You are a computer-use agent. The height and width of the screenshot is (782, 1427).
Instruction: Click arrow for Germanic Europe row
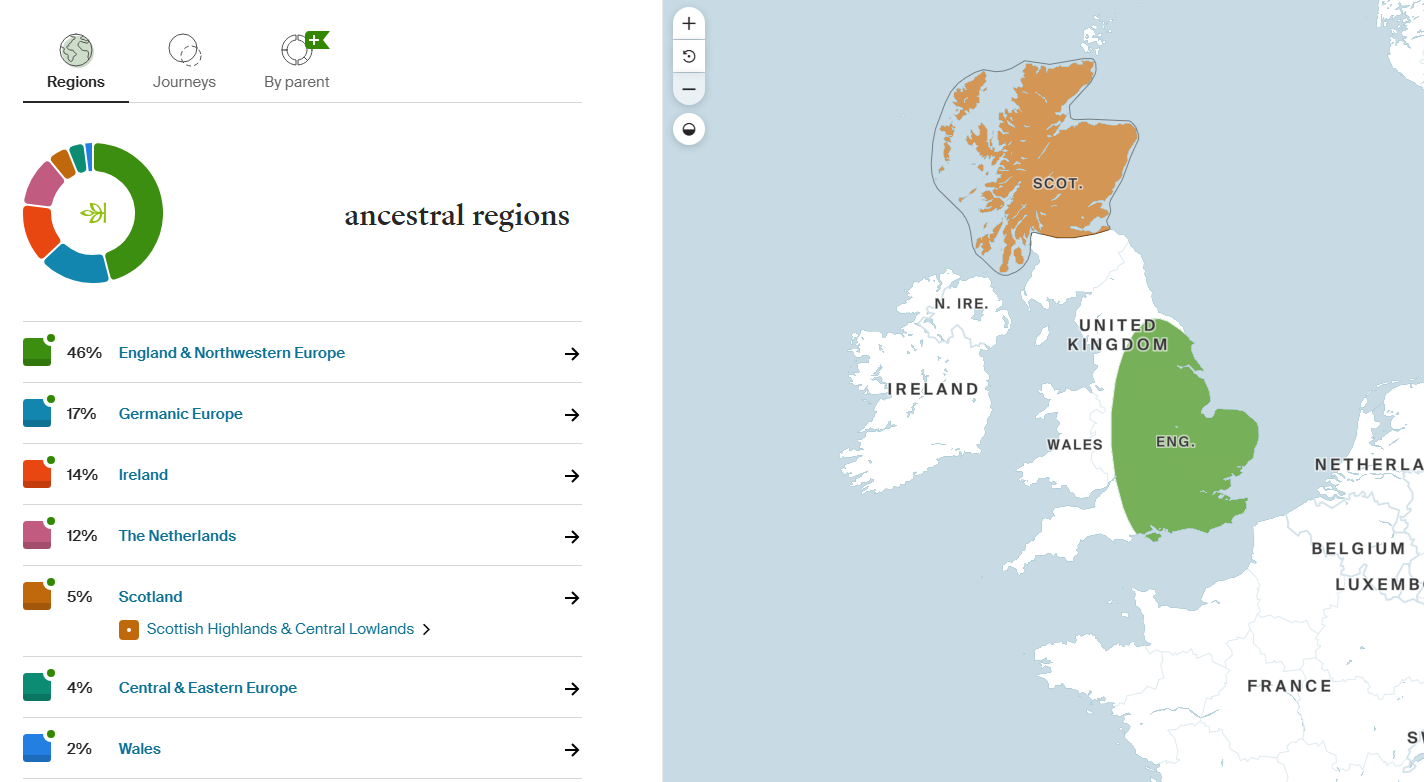(x=572, y=415)
